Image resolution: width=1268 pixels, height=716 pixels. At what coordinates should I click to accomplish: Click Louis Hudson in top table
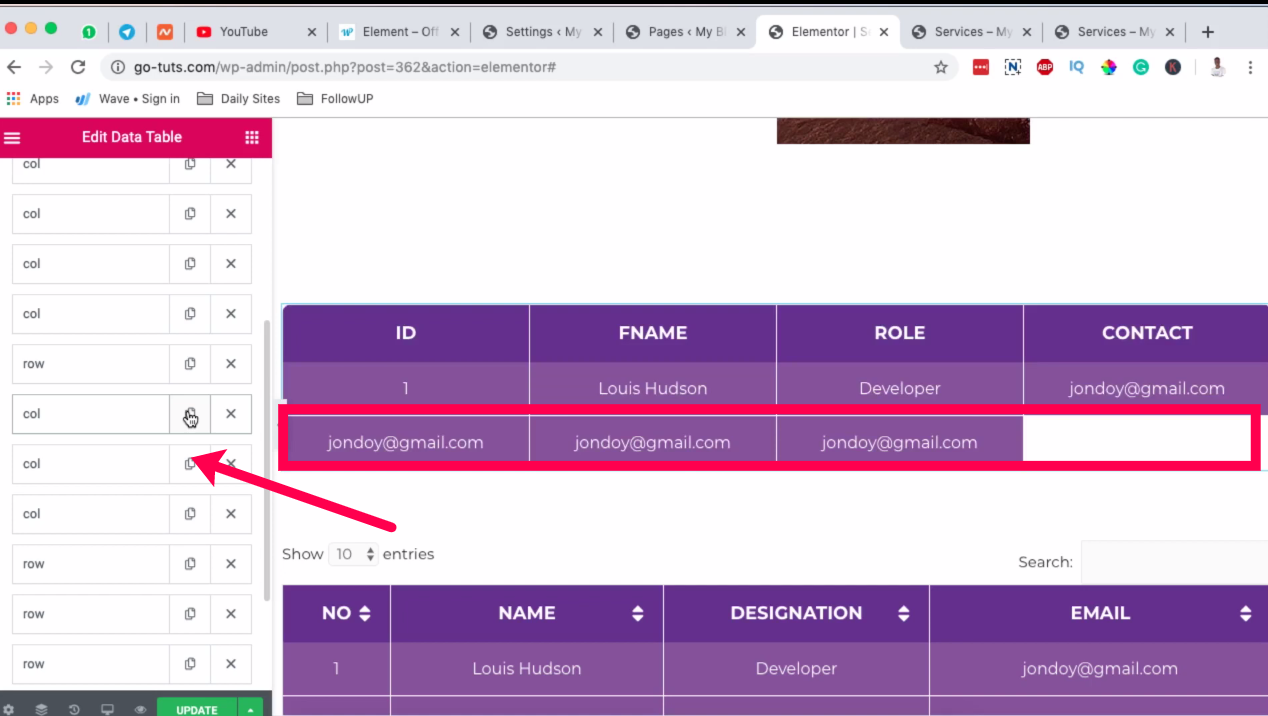pos(653,388)
